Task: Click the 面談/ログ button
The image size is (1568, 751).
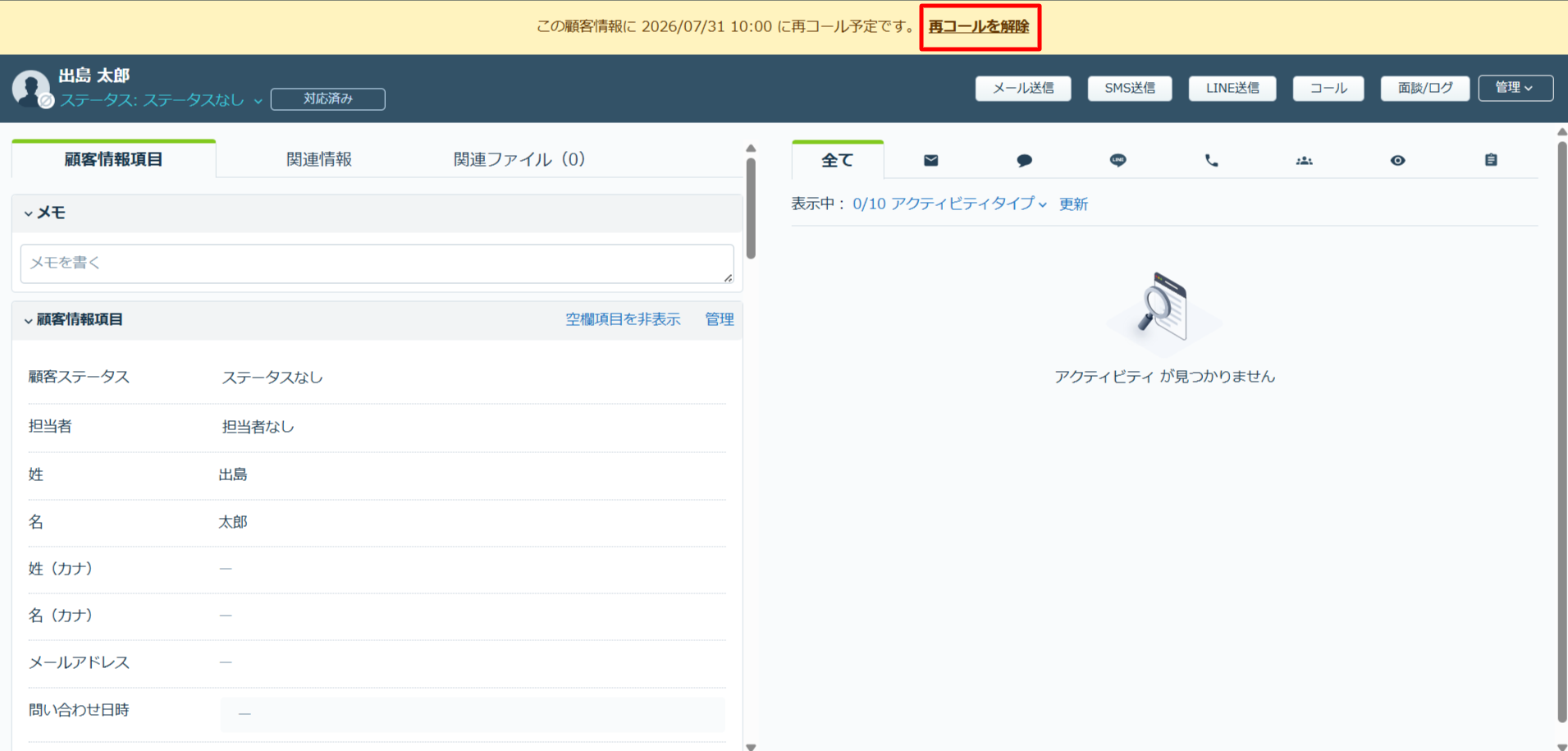Action: 1425,88
